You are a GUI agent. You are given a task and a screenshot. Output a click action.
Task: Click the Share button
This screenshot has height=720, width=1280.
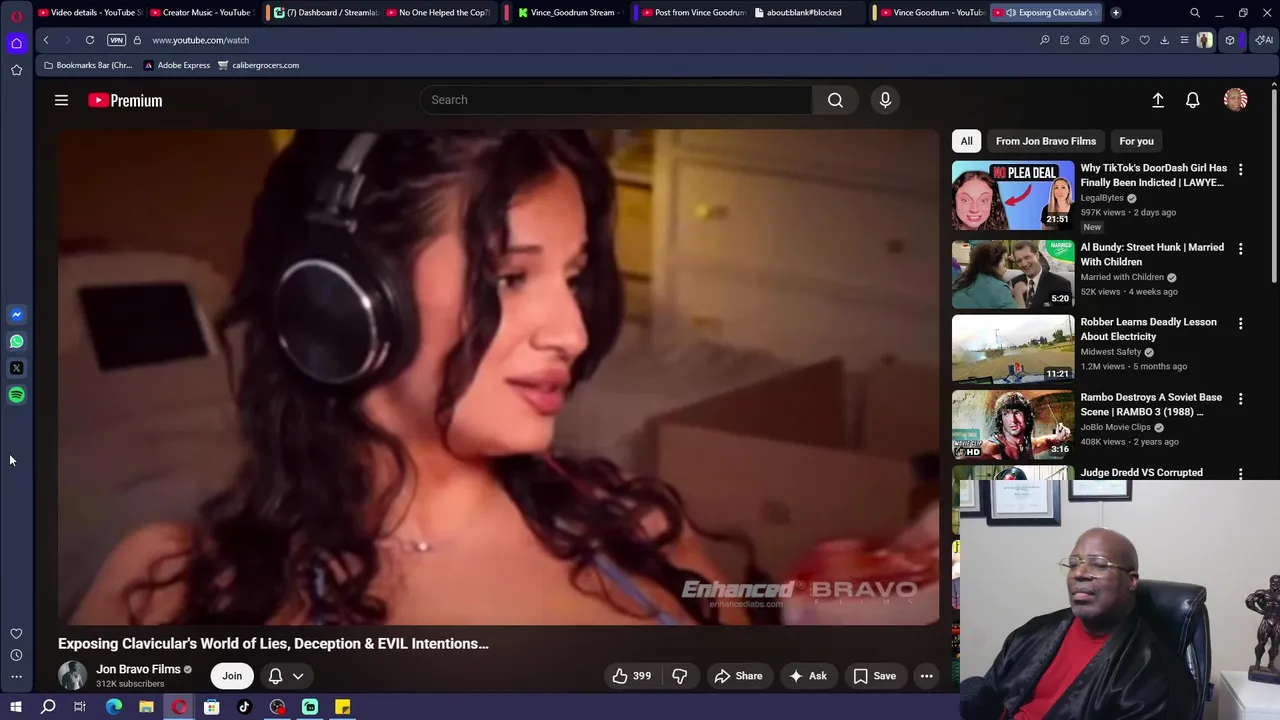click(738, 676)
